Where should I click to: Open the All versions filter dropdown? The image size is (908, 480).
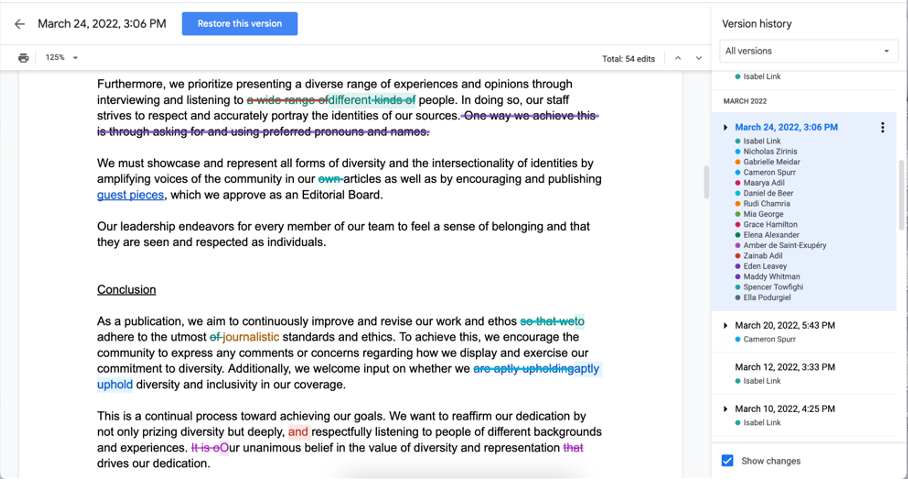pos(808,51)
